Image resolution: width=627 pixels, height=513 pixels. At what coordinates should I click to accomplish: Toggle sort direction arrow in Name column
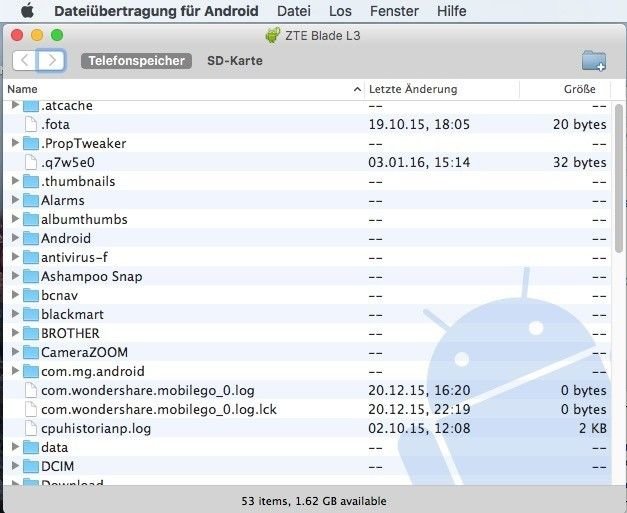357,89
